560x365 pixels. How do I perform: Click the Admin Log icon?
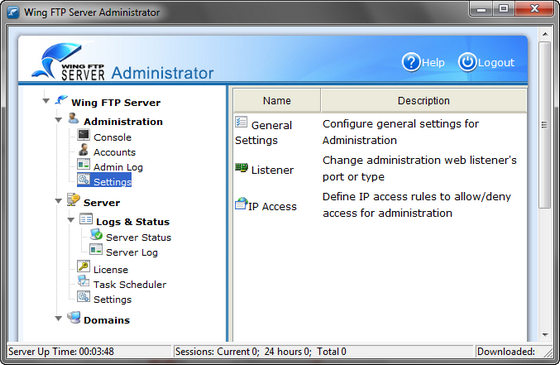(x=84, y=165)
